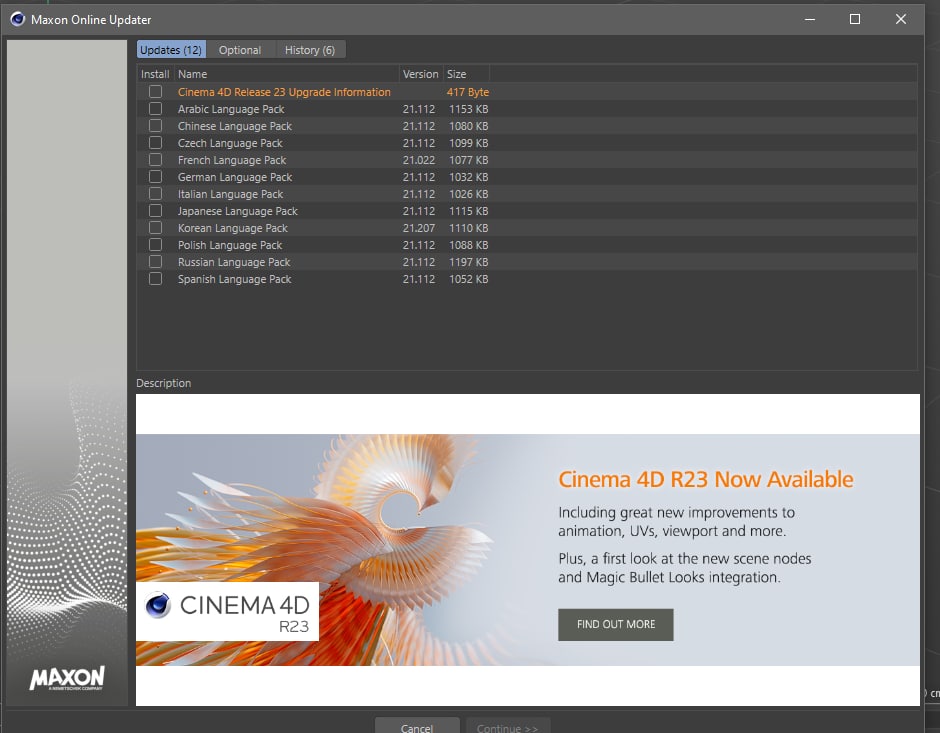This screenshot has width=940, height=733.
Task: Click the Chinese Language Pack entry
Action: click(x=234, y=126)
